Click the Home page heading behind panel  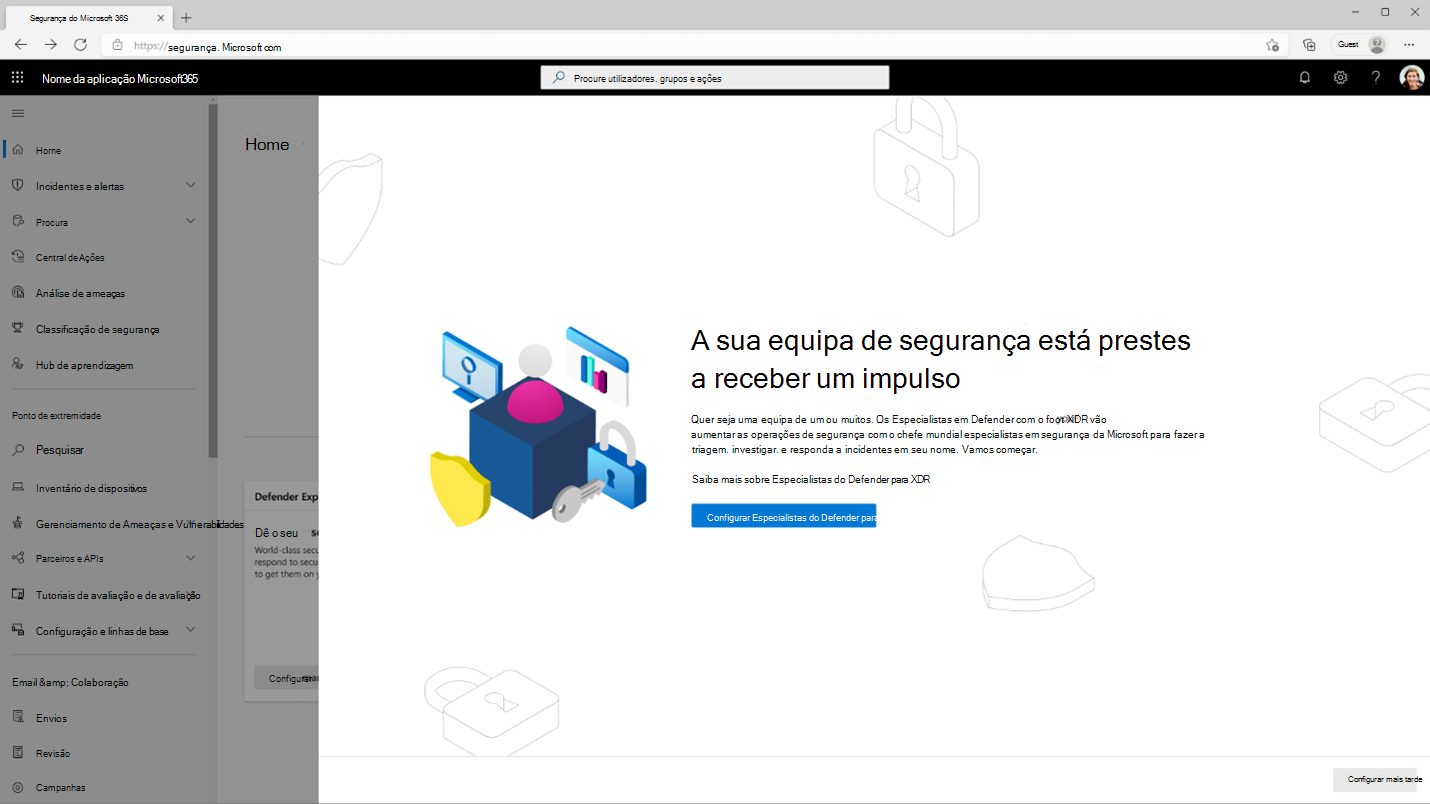pyautogui.click(x=267, y=145)
